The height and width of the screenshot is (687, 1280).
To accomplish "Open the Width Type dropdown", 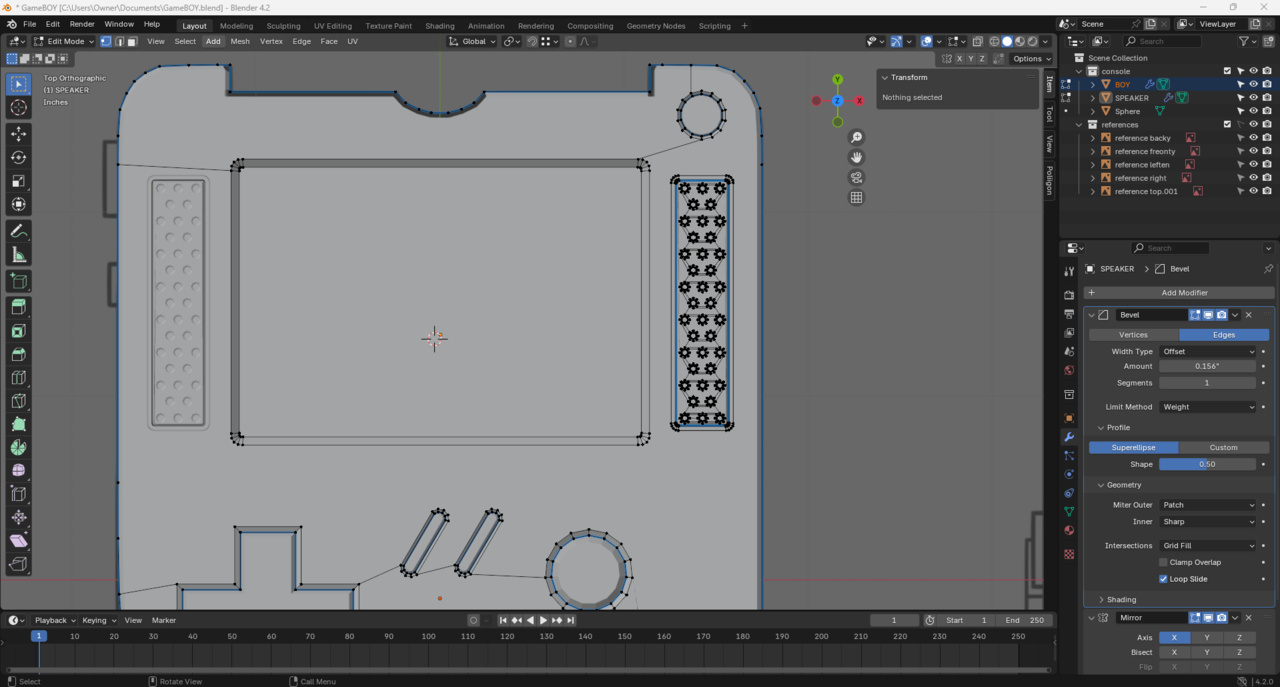I will pyautogui.click(x=1207, y=351).
